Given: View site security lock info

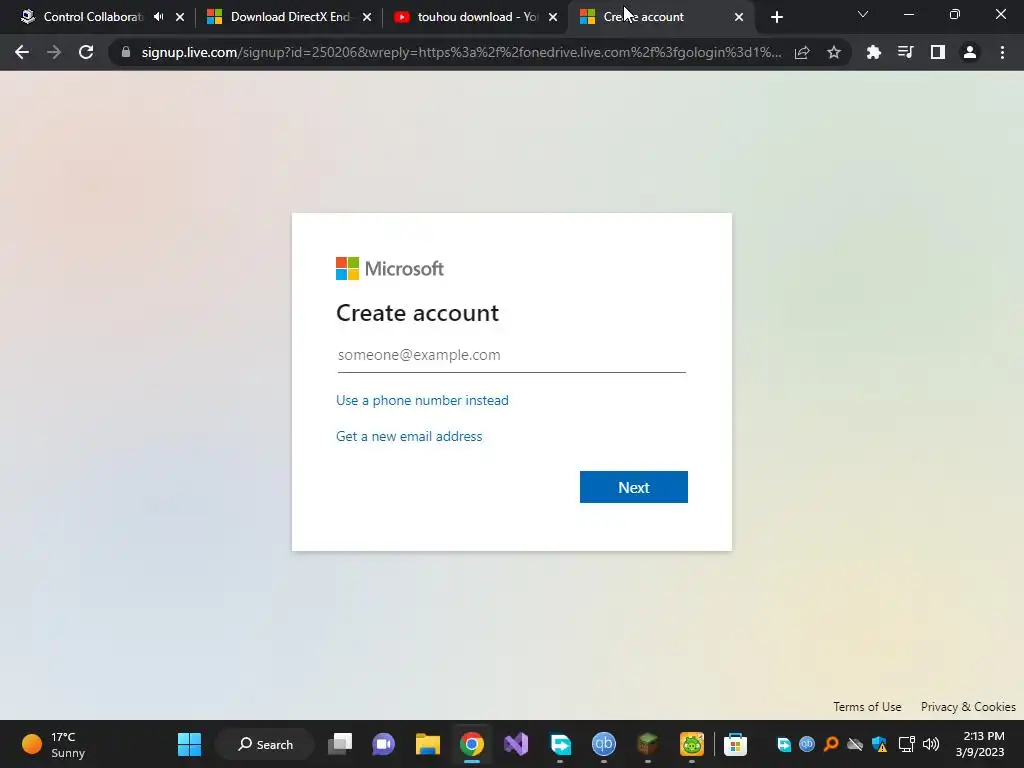Looking at the screenshot, I should [126, 52].
